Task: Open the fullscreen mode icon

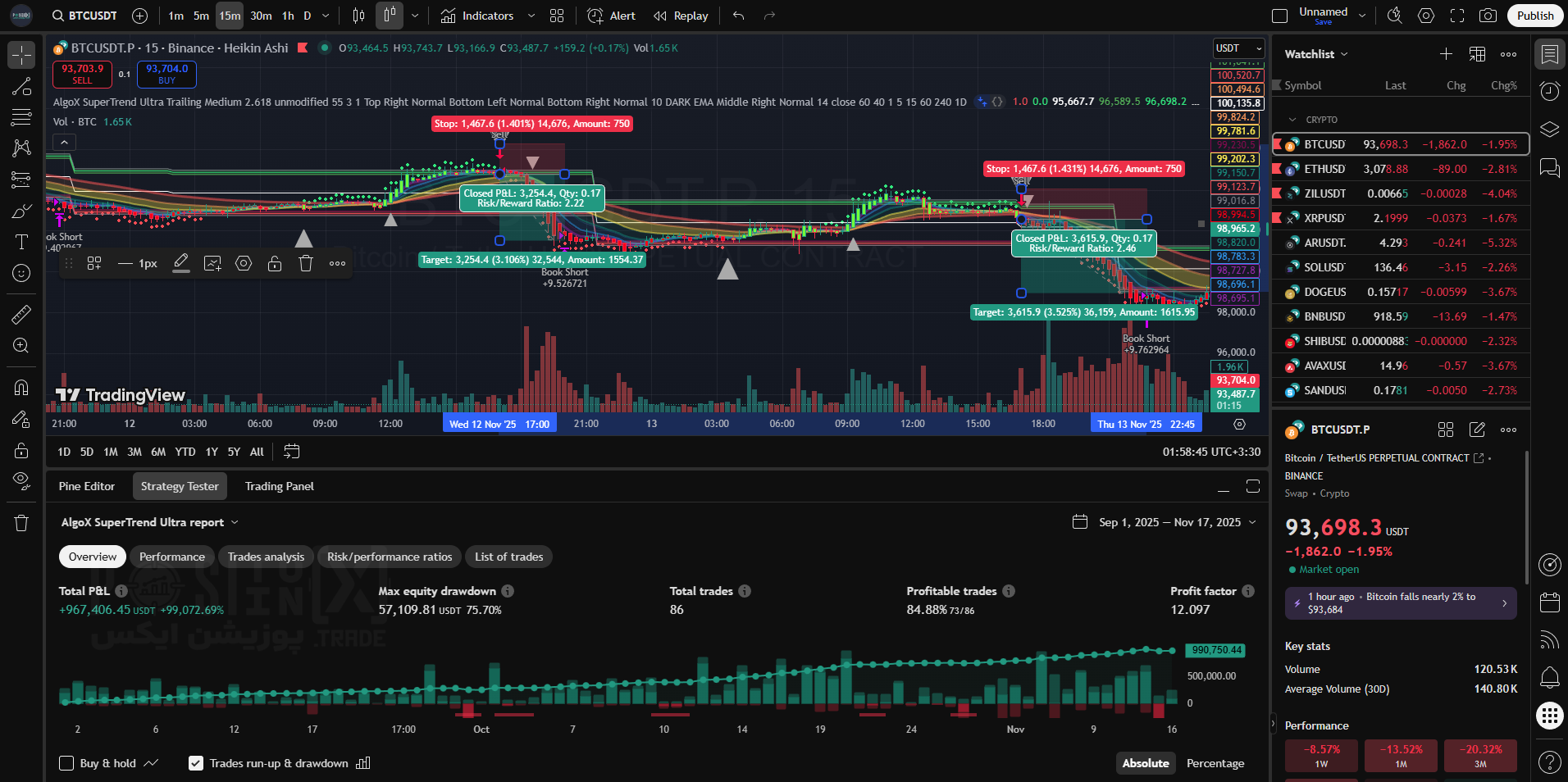Action: 1457,16
